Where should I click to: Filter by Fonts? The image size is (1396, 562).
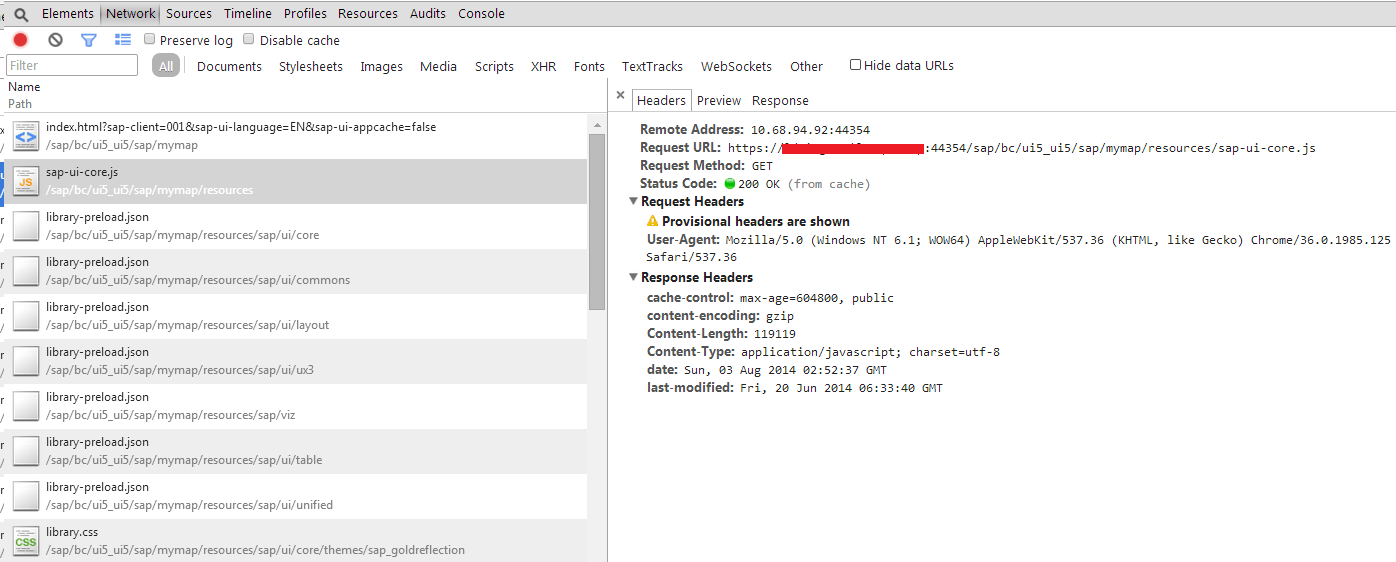(x=589, y=67)
